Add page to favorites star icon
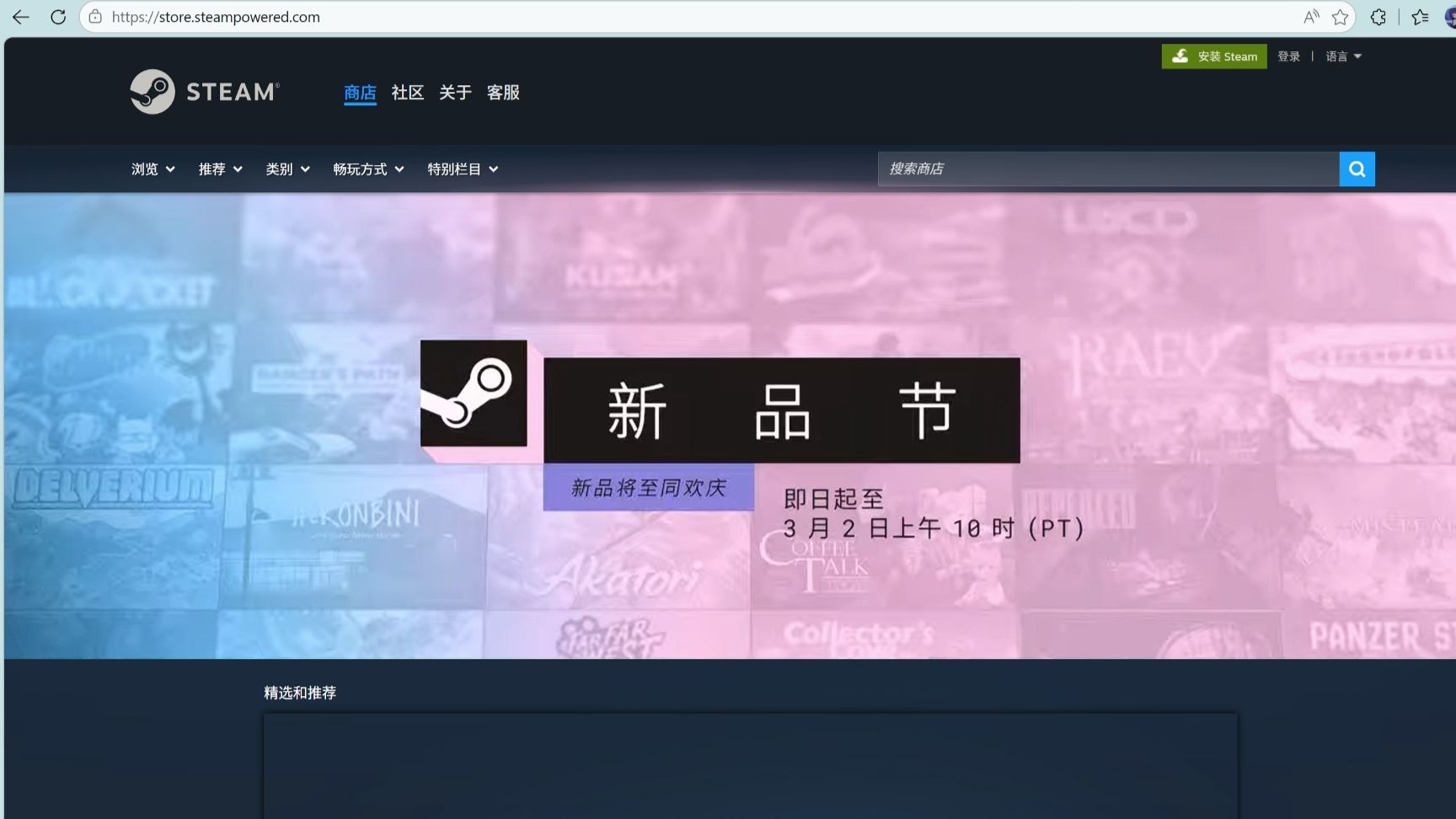 1340,17
